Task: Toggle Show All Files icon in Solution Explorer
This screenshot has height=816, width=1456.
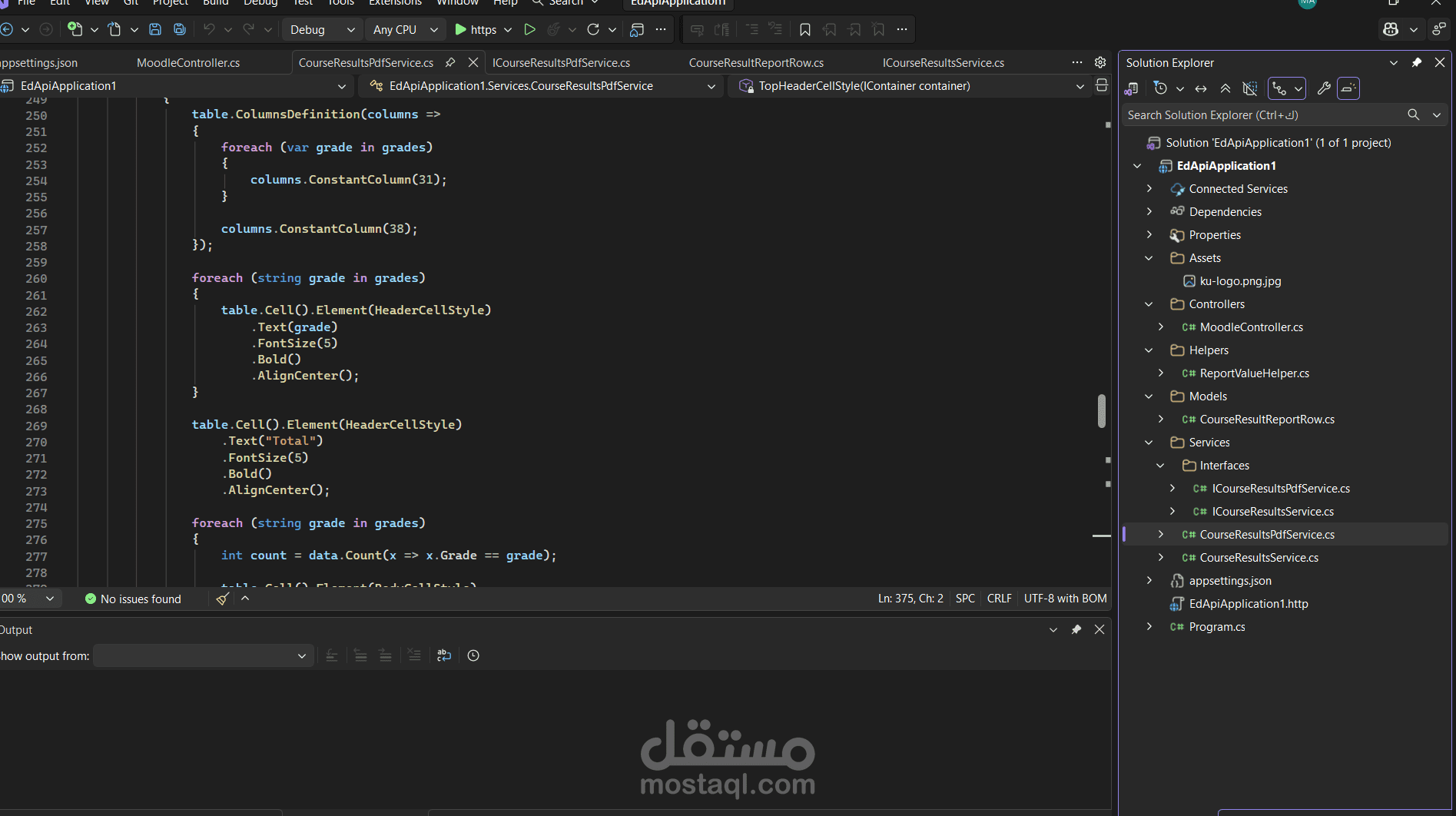Action: pyautogui.click(x=1250, y=88)
